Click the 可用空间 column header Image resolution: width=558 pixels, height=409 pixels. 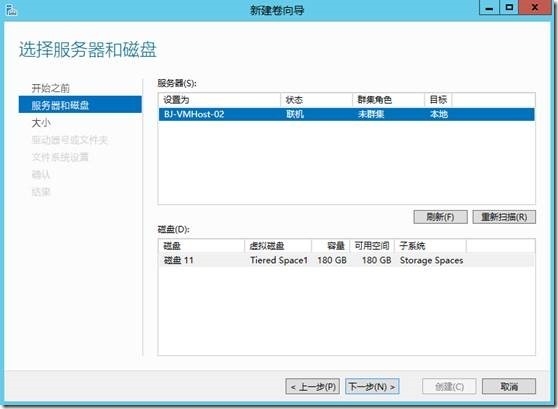pos(372,246)
